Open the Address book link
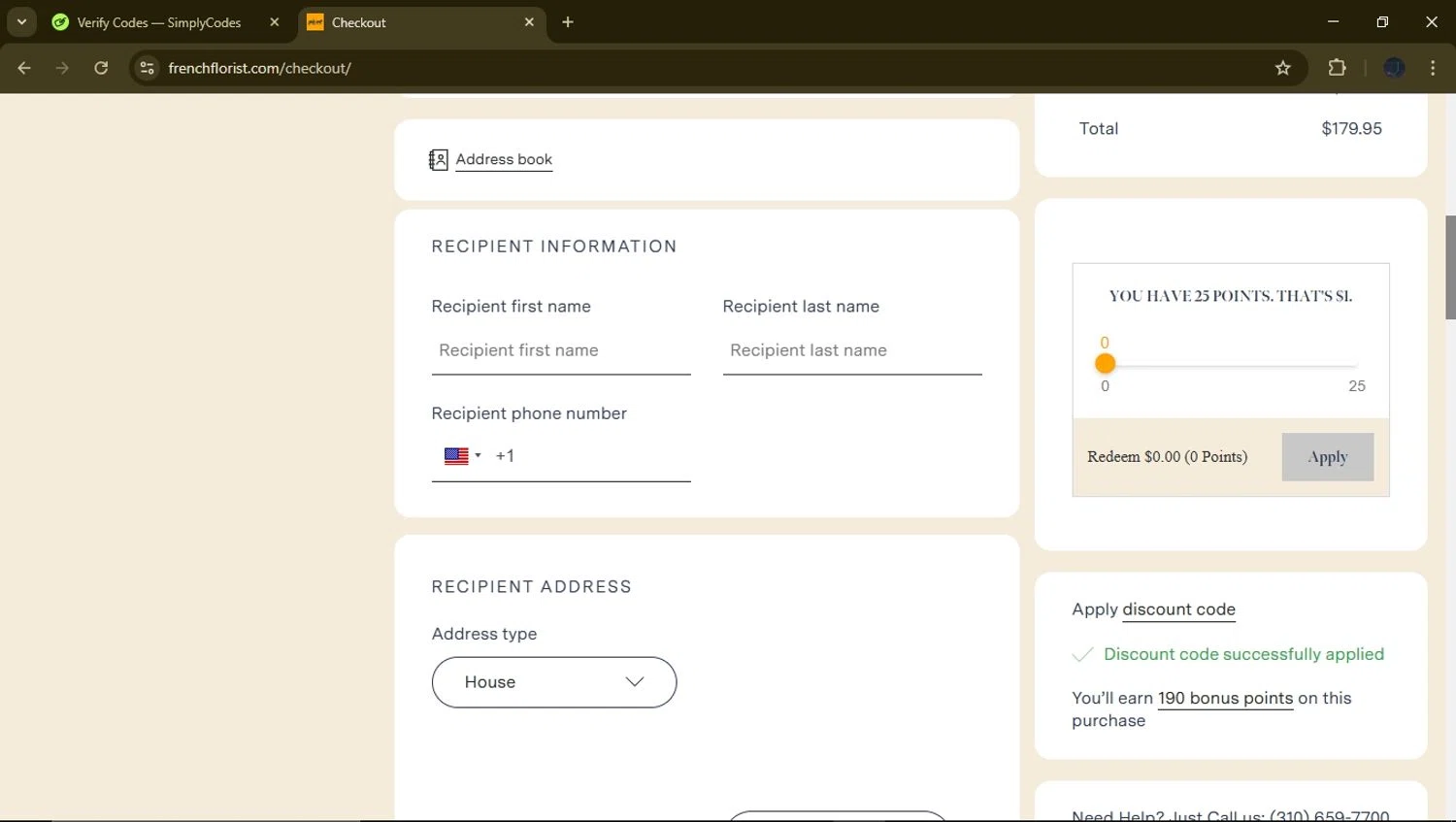This screenshot has width=1456, height=822. 504,159
